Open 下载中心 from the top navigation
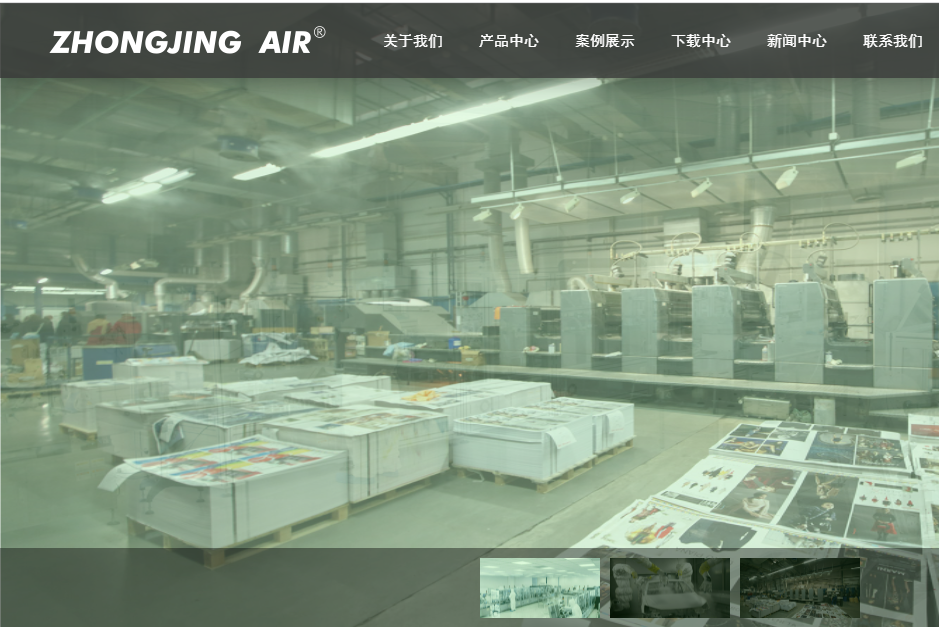939x627 pixels. pos(701,41)
